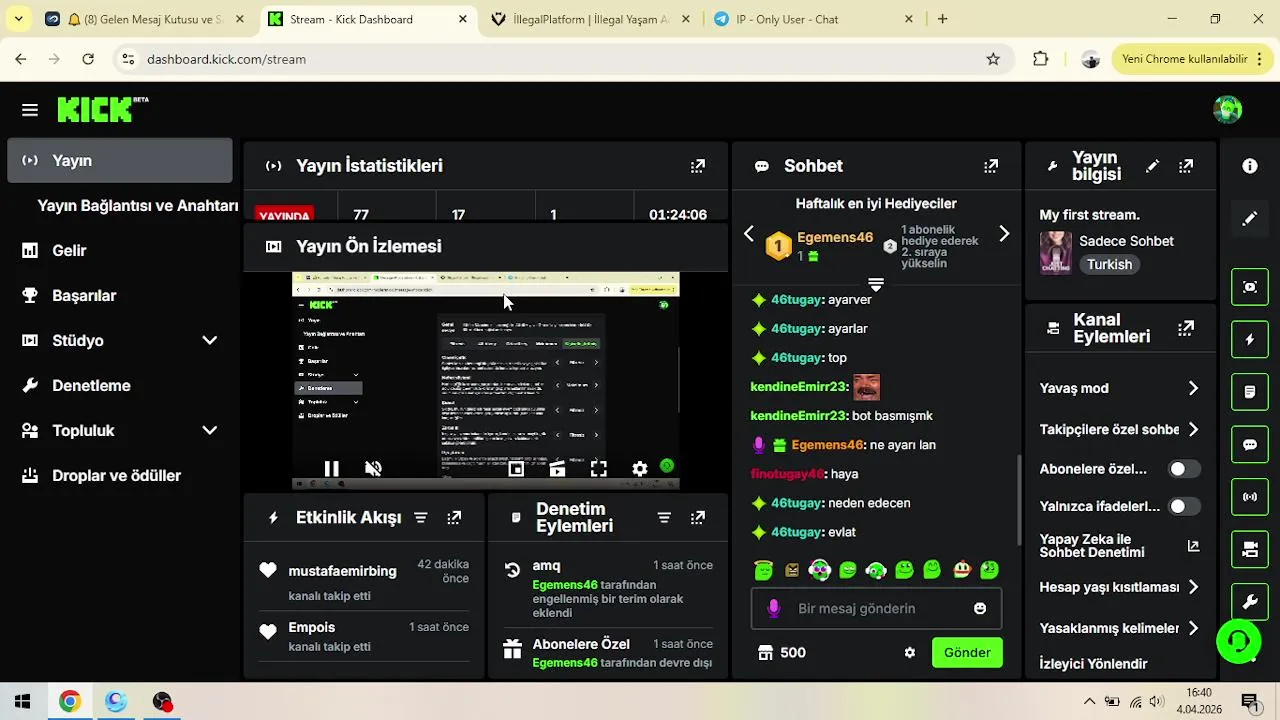1280x720 pixels.
Task: Click Egemens46 name in the leaderboard
Action: click(x=835, y=238)
